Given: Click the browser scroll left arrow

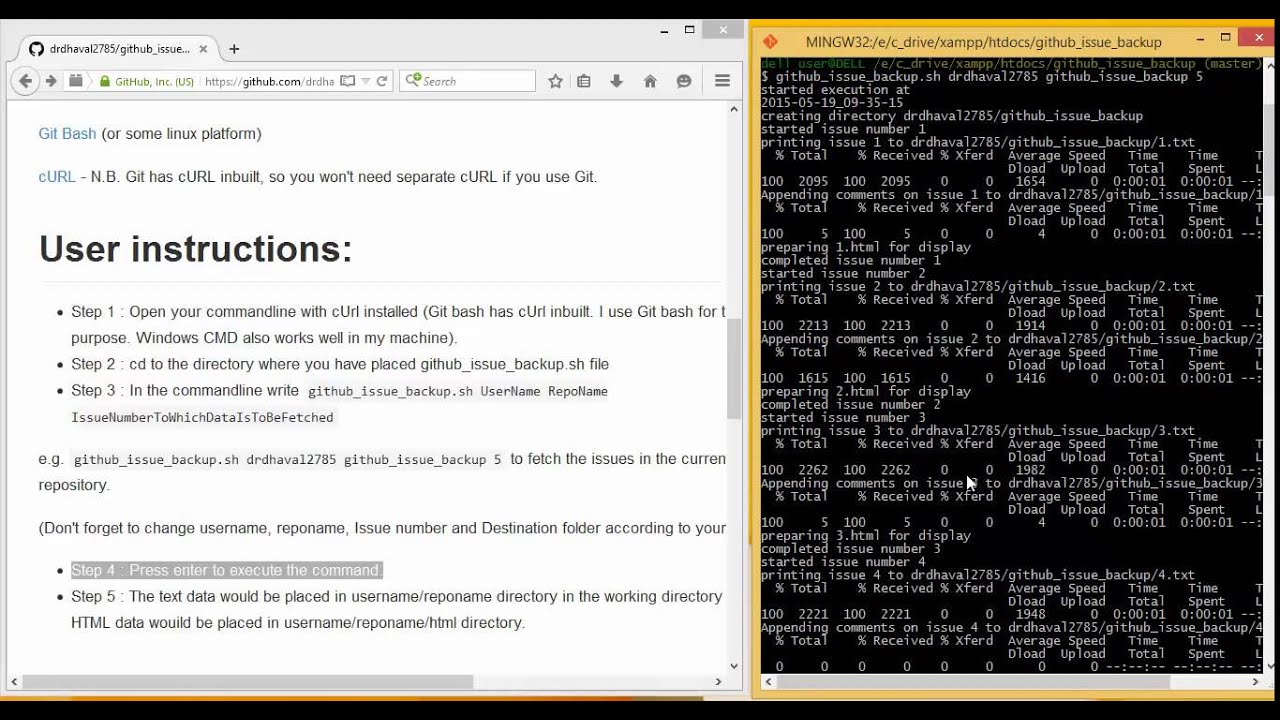Looking at the screenshot, I should (14, 682).
